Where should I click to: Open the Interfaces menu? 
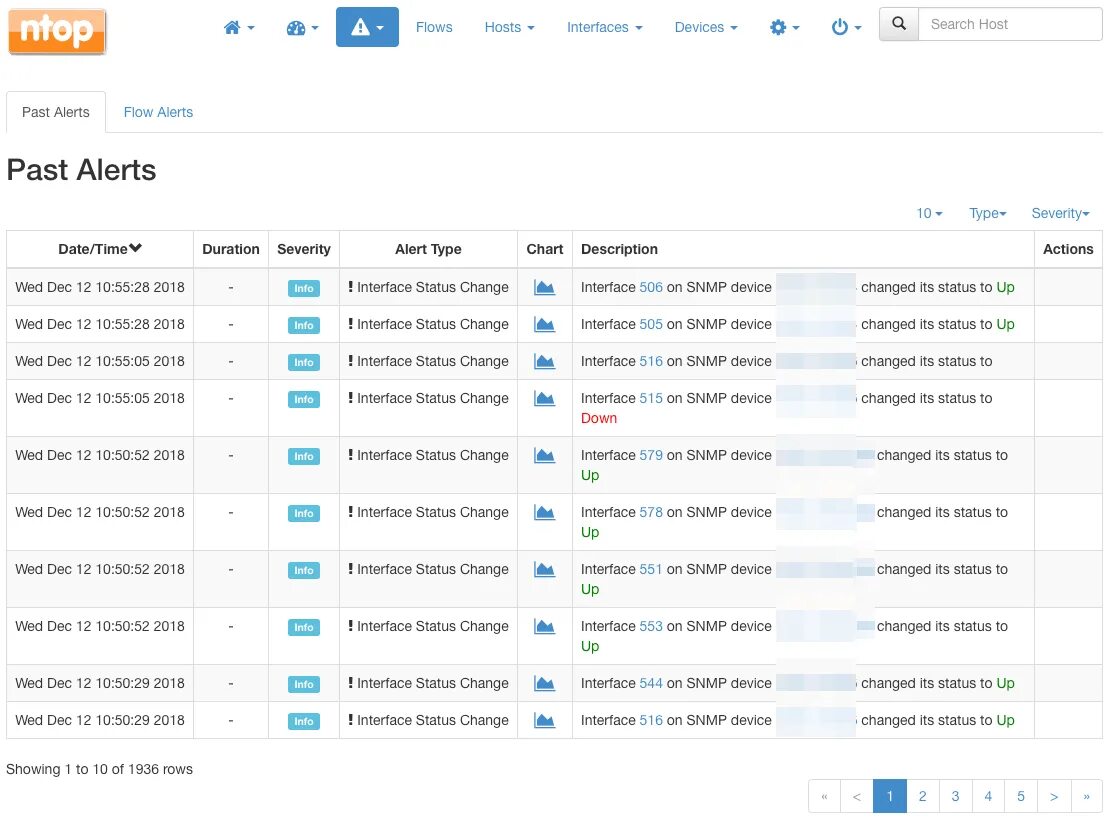click(605, 27)
